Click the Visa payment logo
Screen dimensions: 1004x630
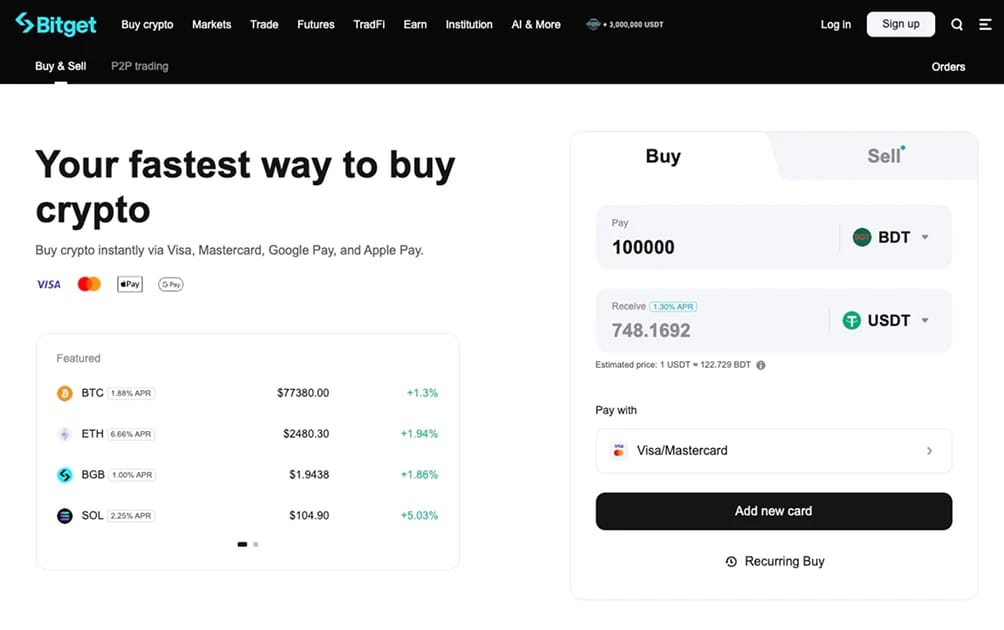[x=49, y=284]
